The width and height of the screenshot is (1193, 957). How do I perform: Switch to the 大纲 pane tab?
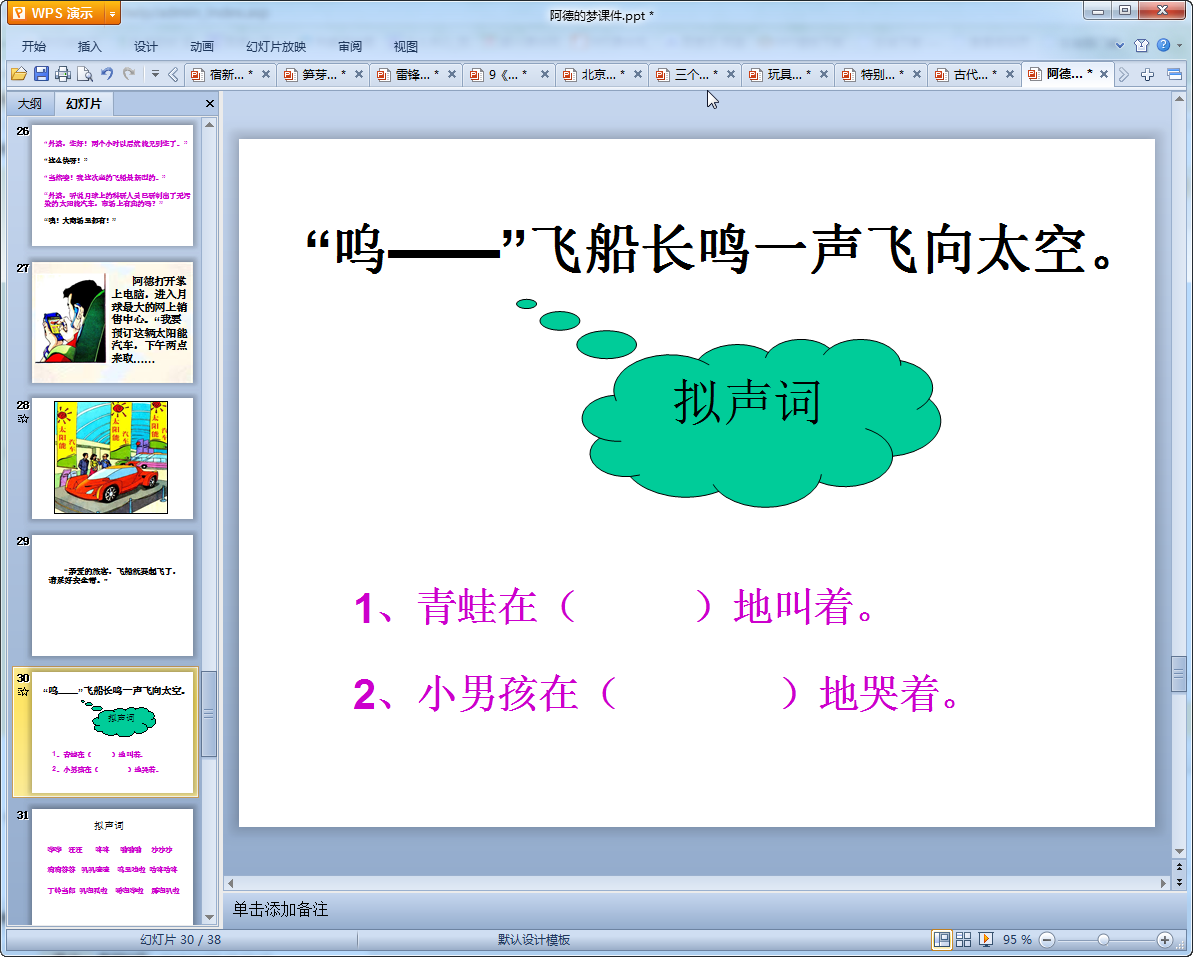coord(30,103)
